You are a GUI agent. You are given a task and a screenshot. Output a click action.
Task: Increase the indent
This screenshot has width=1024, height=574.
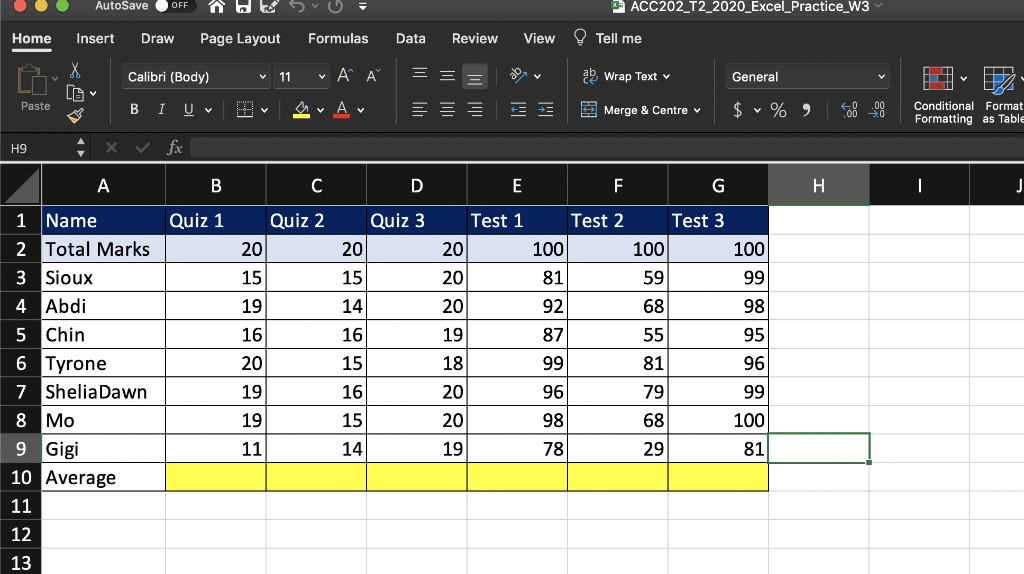[546, 110]
